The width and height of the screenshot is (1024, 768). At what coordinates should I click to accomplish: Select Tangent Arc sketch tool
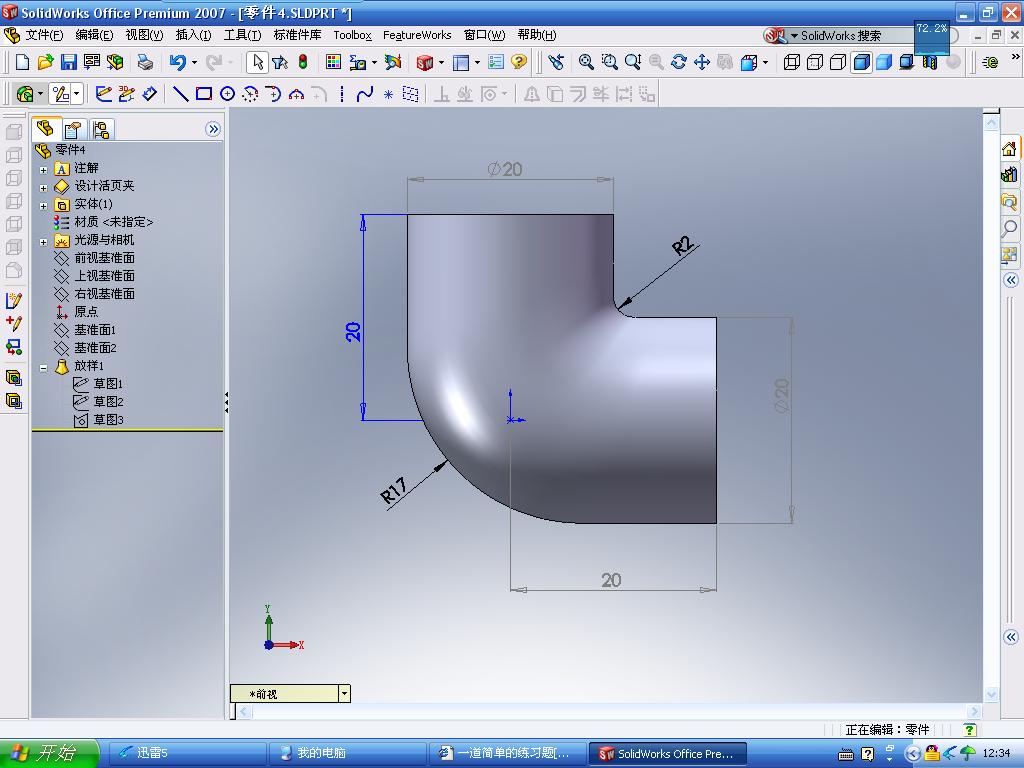(273, 94)
